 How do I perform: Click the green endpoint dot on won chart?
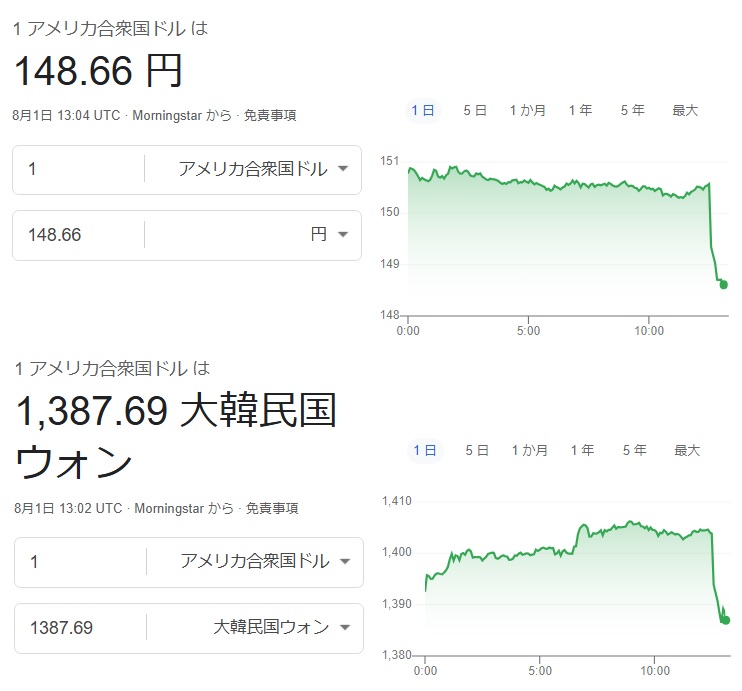tap(725, 620)
